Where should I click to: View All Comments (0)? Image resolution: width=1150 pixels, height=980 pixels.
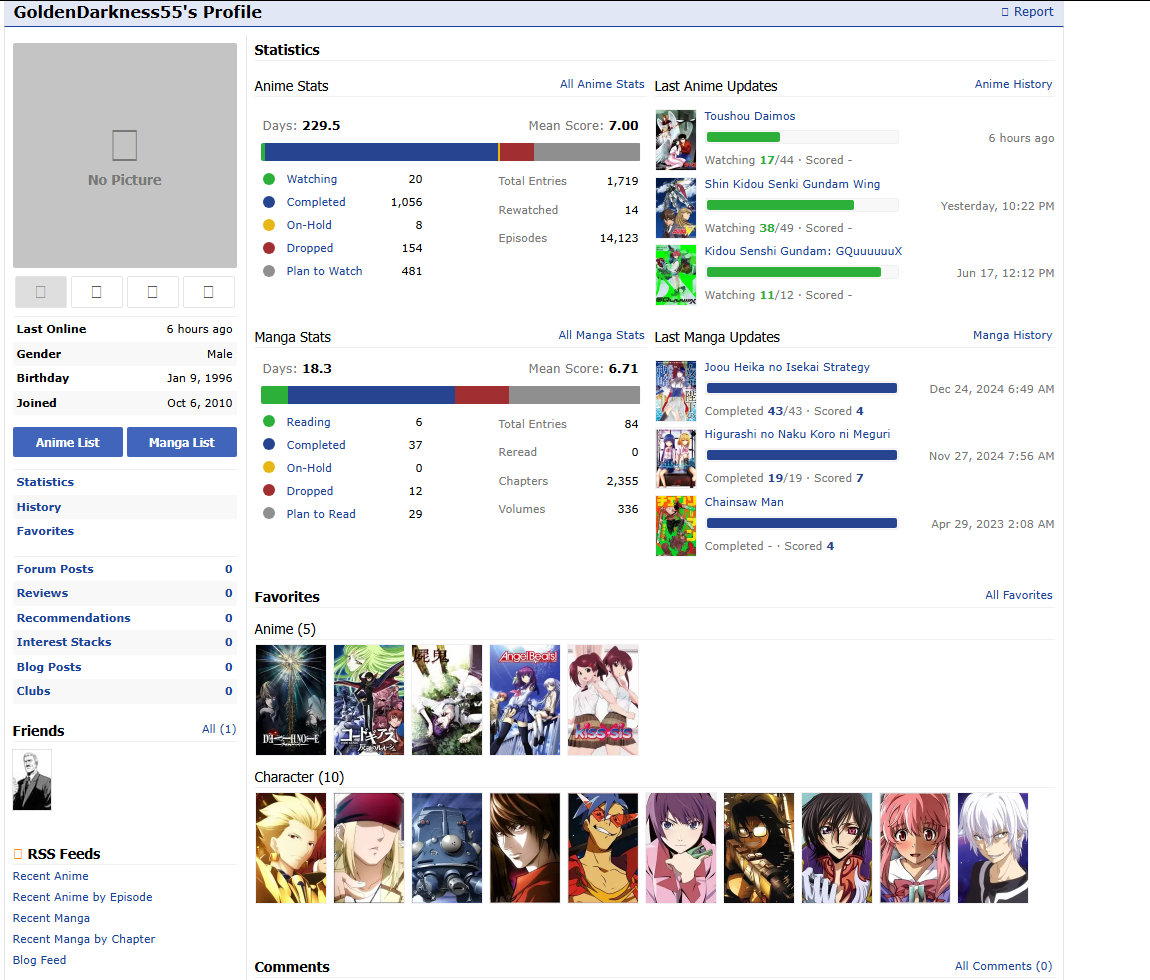(1003, 966)
